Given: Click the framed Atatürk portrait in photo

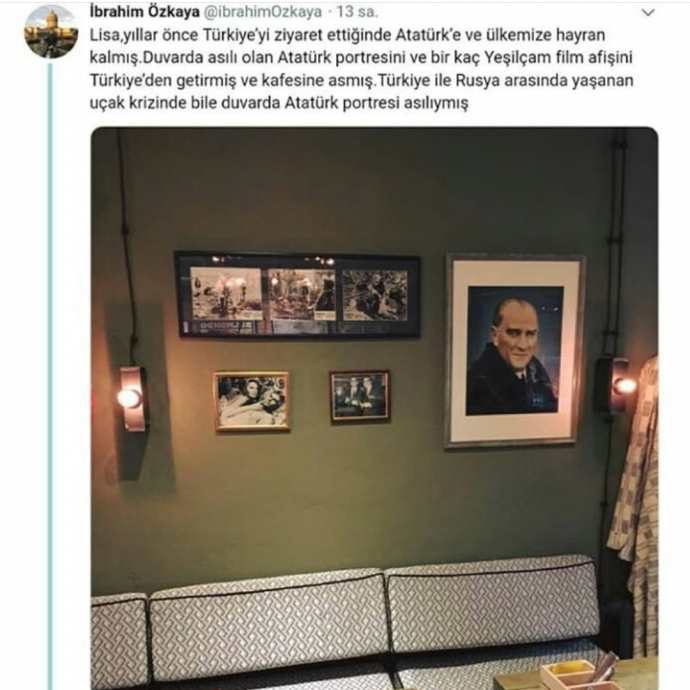Looking at the screenshot, I should tap(514, 351).
